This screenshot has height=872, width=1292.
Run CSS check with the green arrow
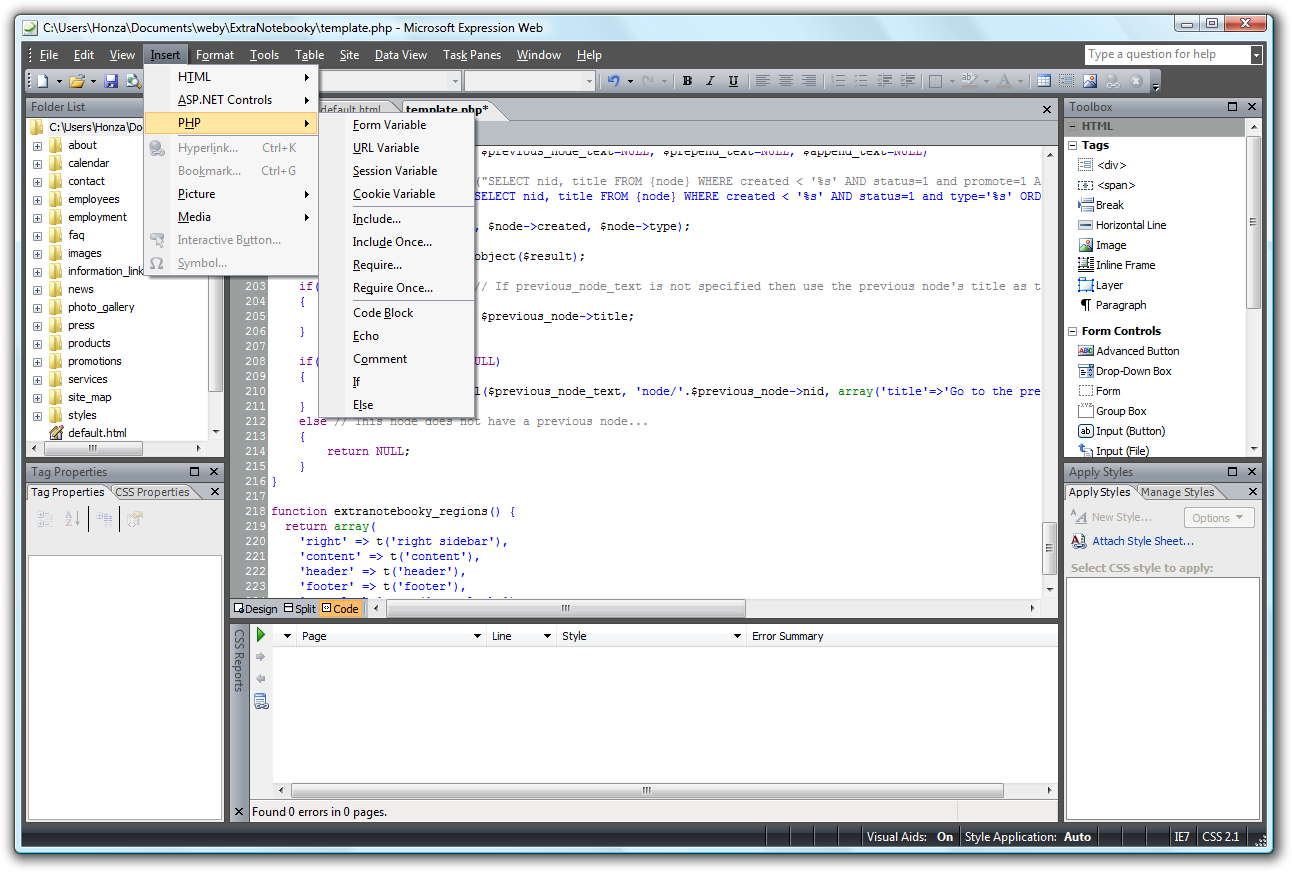(260, 634)
